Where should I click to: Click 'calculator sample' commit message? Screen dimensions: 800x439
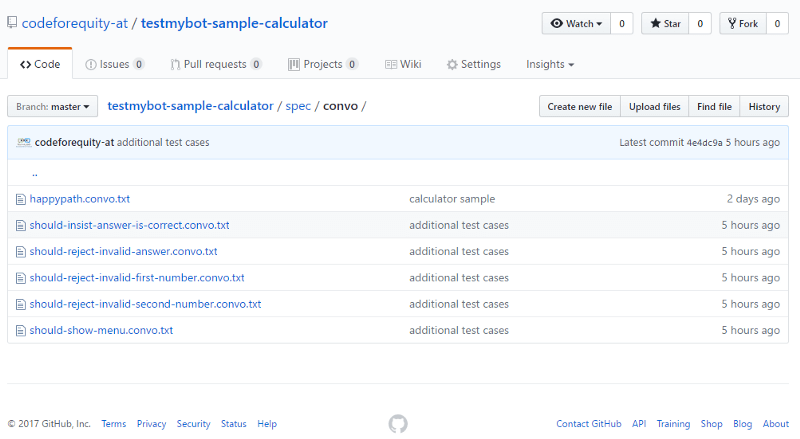(x=452, y=199)
